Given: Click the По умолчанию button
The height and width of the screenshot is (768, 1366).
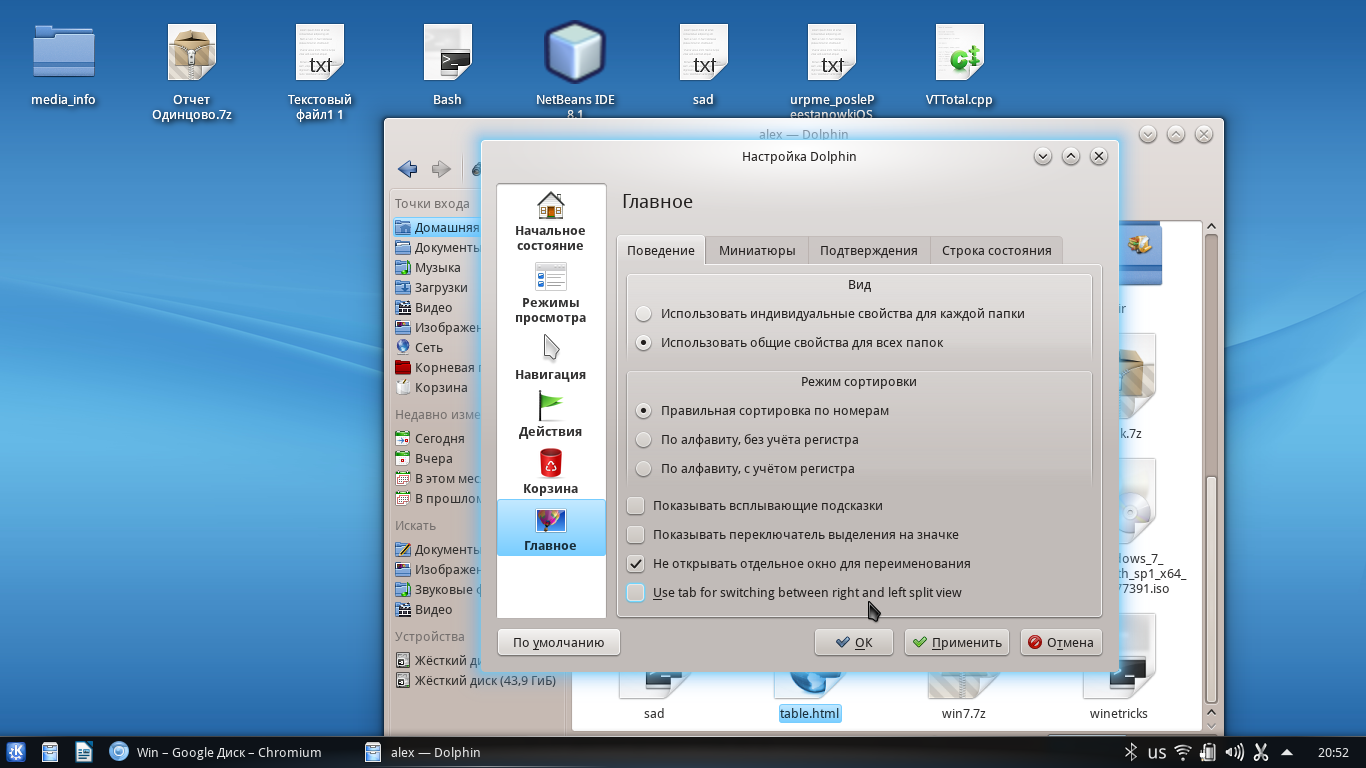Looking at the screenshot, I should tap(558, 642).
